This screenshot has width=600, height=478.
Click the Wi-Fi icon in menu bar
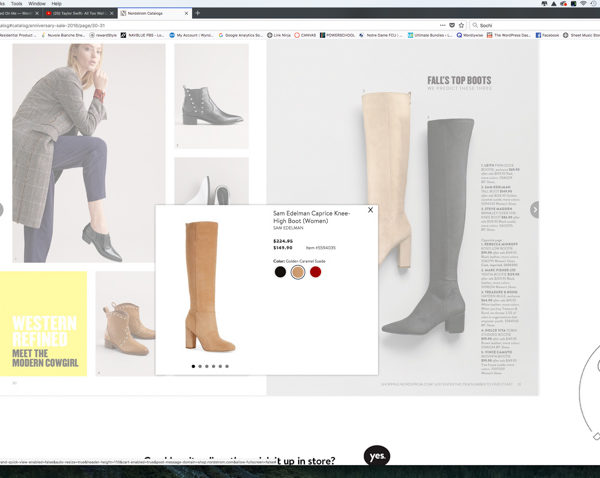583,3
